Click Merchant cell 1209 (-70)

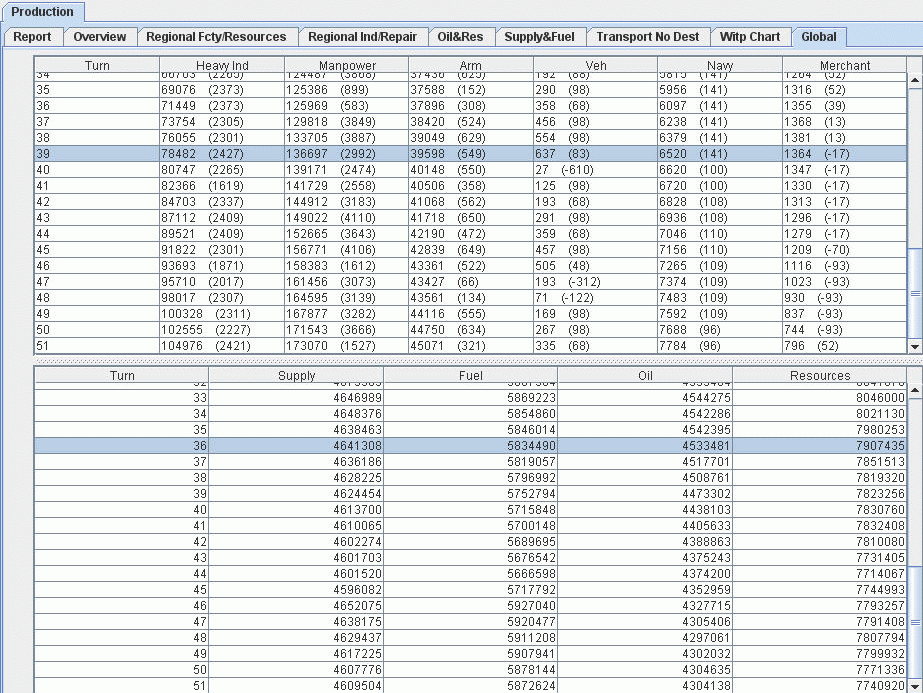[x=845, y=250]
